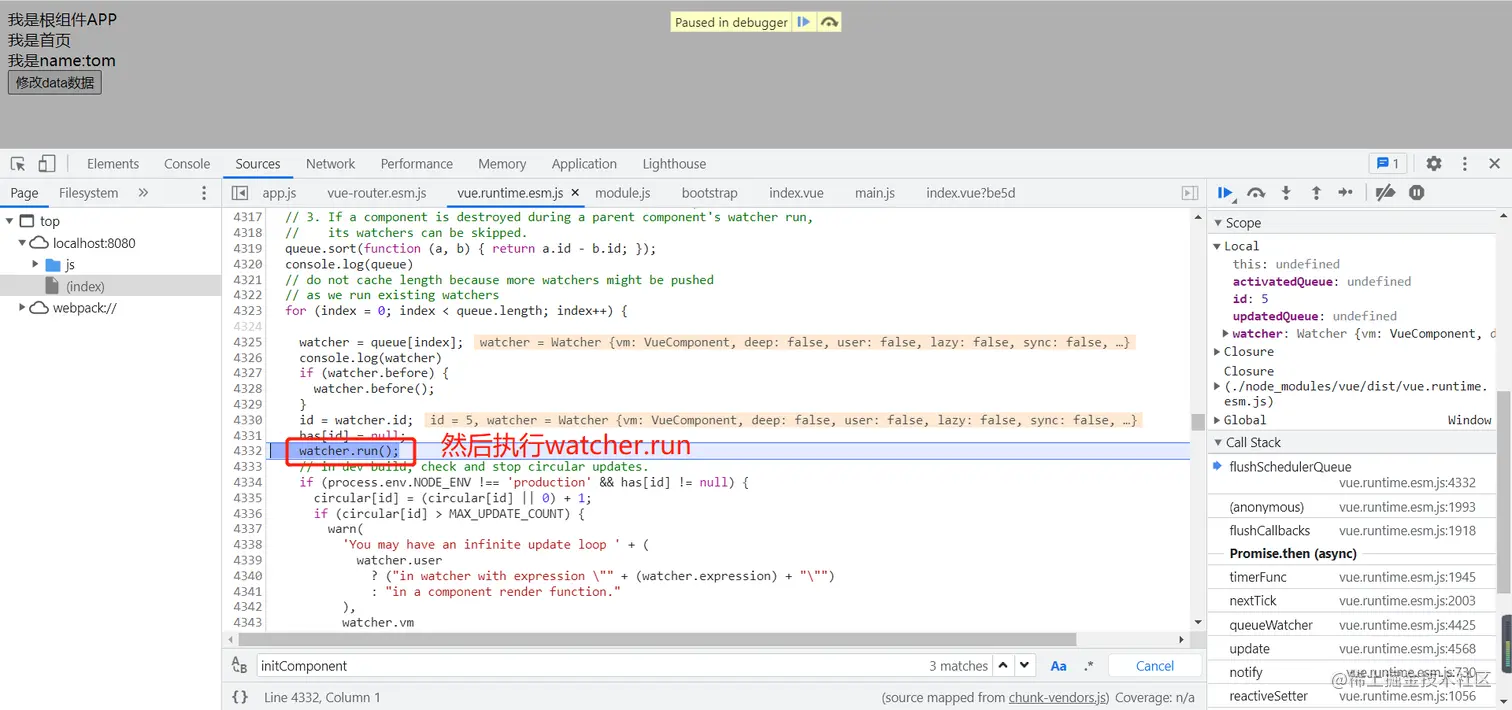The height and width of the screenshot is (710, 1512).
Task: Cancel the source search
Action: [1155, 666]
